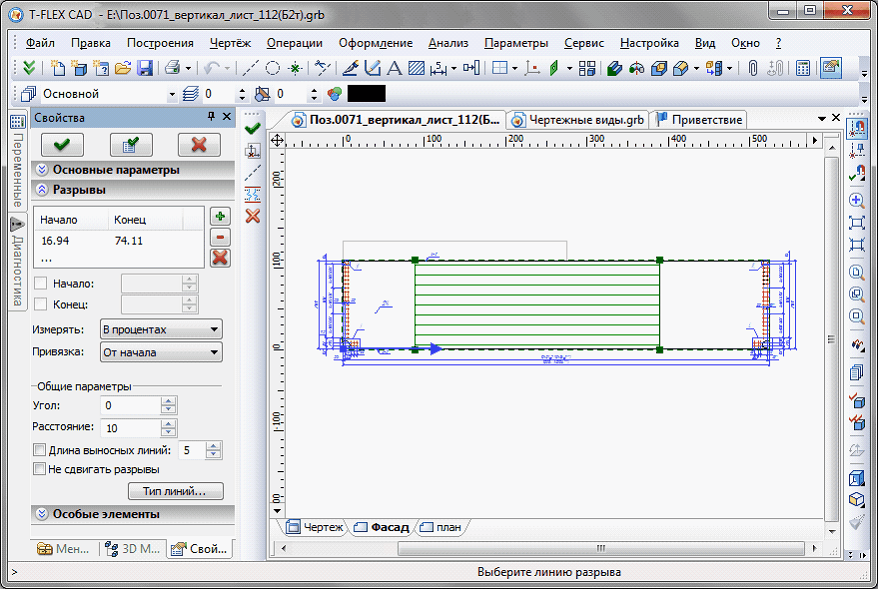Screen dimensions: 879x590
Task: Open the 3D М... panel tab
Action: coord(133,549)
